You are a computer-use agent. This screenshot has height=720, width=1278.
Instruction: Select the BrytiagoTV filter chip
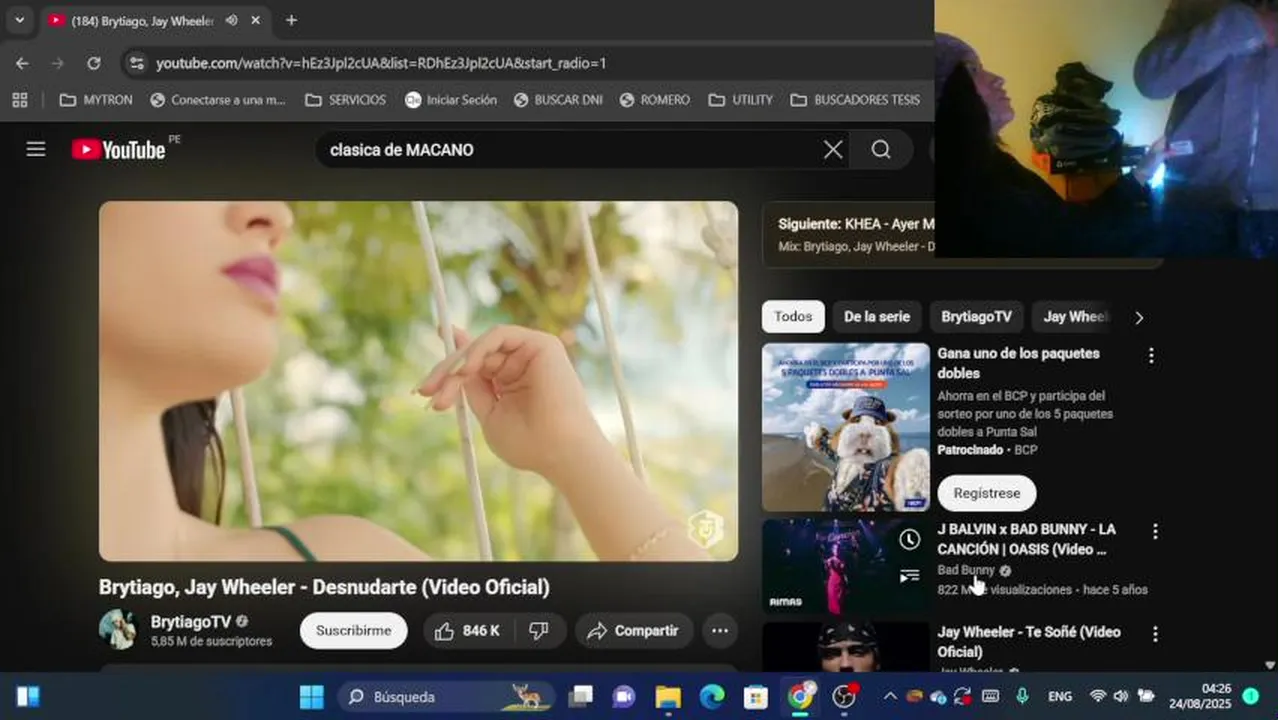(976, 317)
